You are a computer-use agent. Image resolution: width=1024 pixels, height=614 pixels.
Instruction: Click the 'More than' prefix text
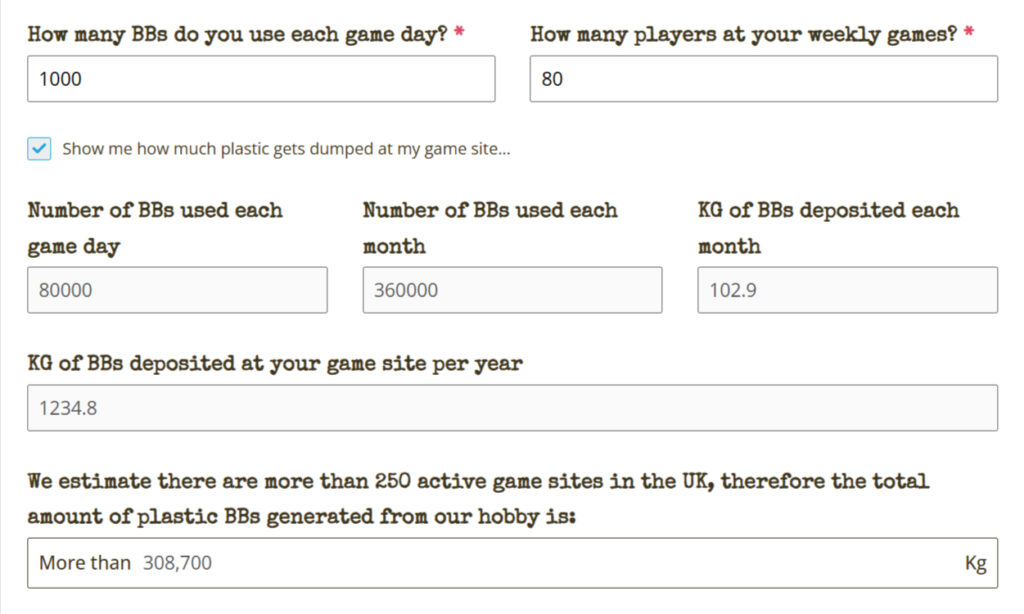85,563
